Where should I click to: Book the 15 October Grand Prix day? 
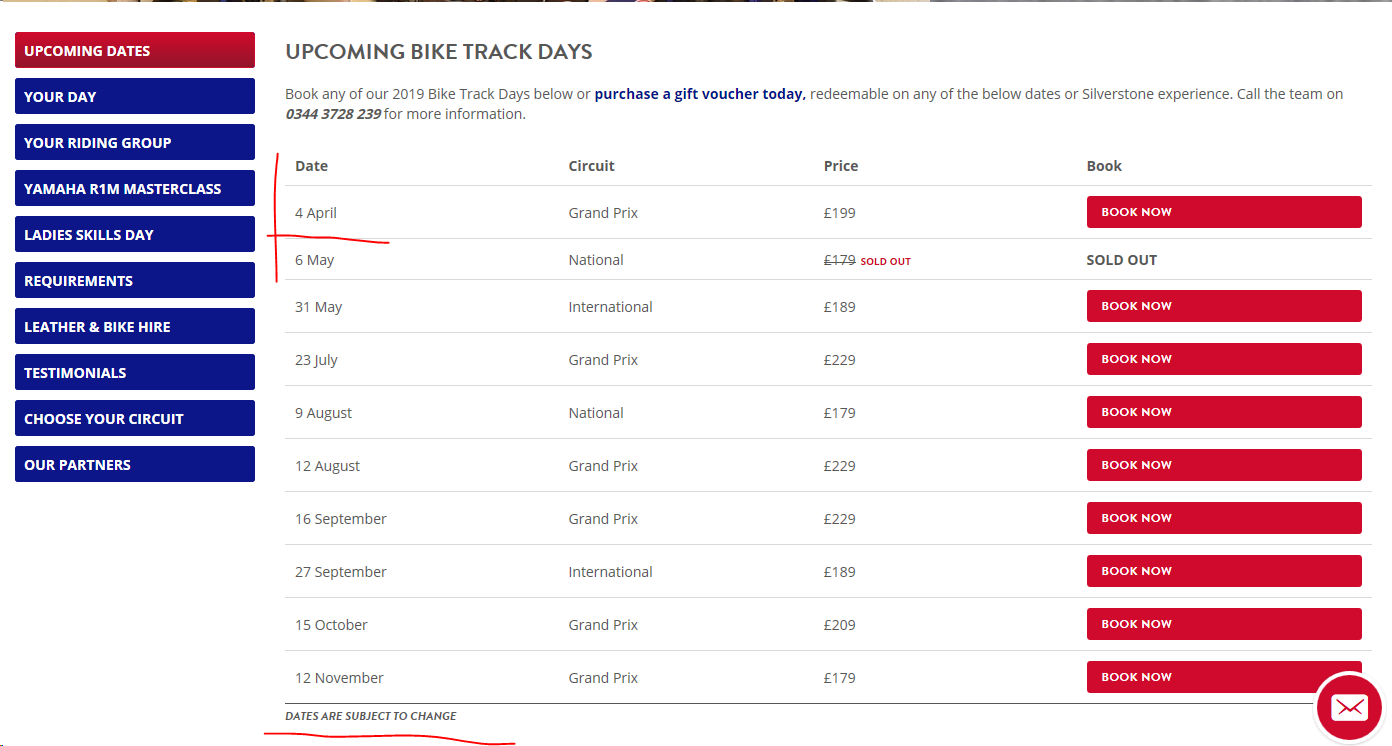point(1223,624)
